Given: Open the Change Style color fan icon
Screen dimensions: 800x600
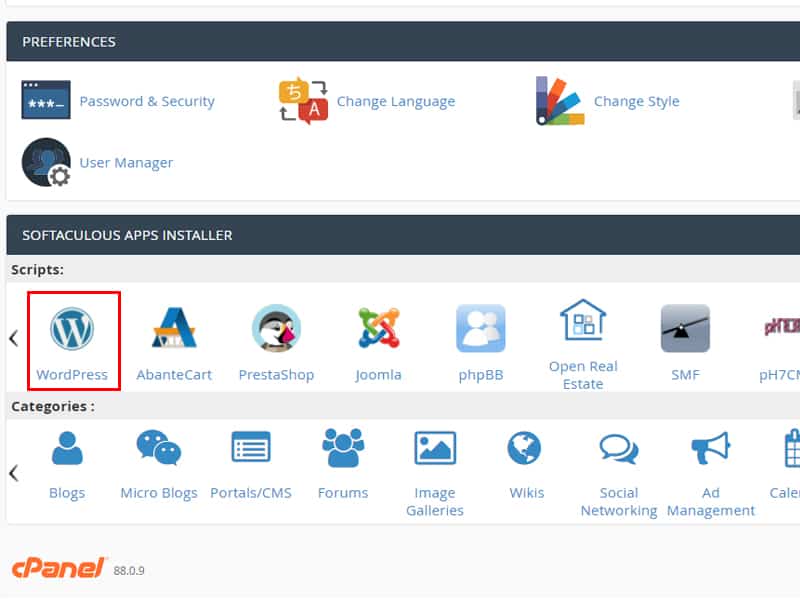Looking at the screenshot, I should 560,101.
